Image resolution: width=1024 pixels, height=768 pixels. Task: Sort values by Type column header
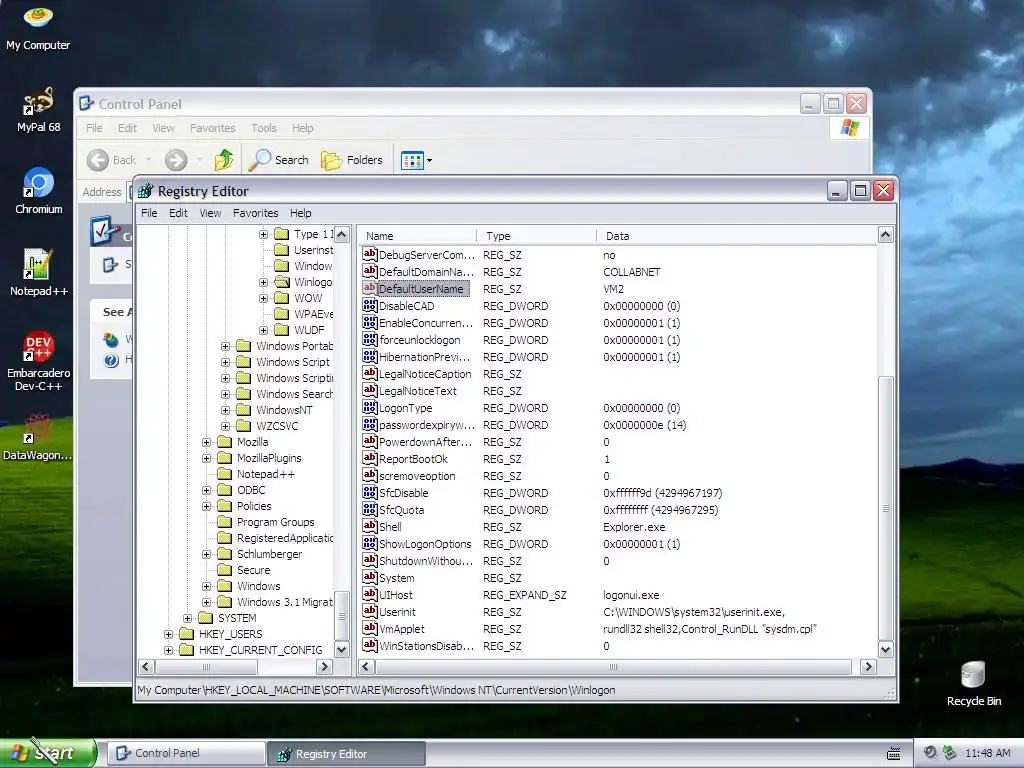click(537, 236)
